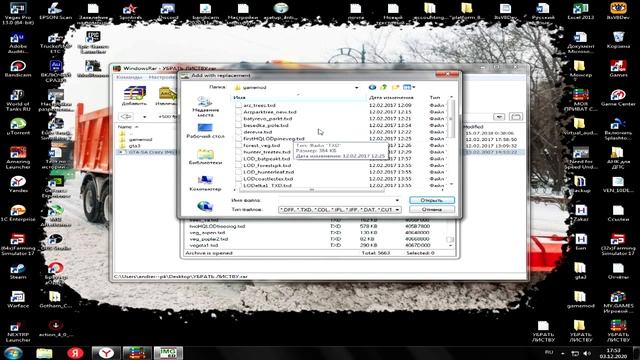The width and height of the screenshot is (640, 360).
Task: Select file firstHQLODpineveg.txd
Action: (273, 139)
